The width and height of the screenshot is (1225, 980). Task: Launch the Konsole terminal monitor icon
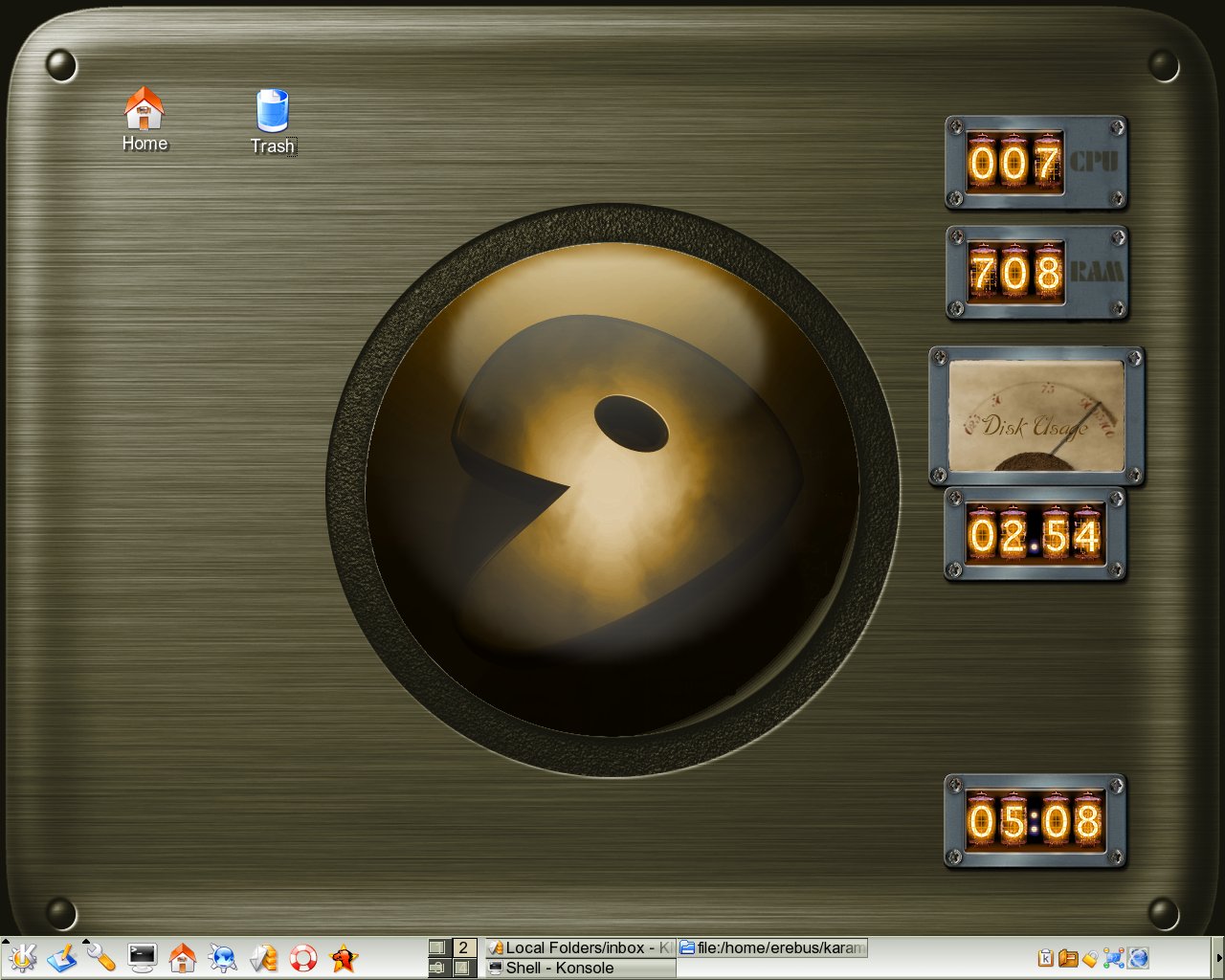[143, 957]
